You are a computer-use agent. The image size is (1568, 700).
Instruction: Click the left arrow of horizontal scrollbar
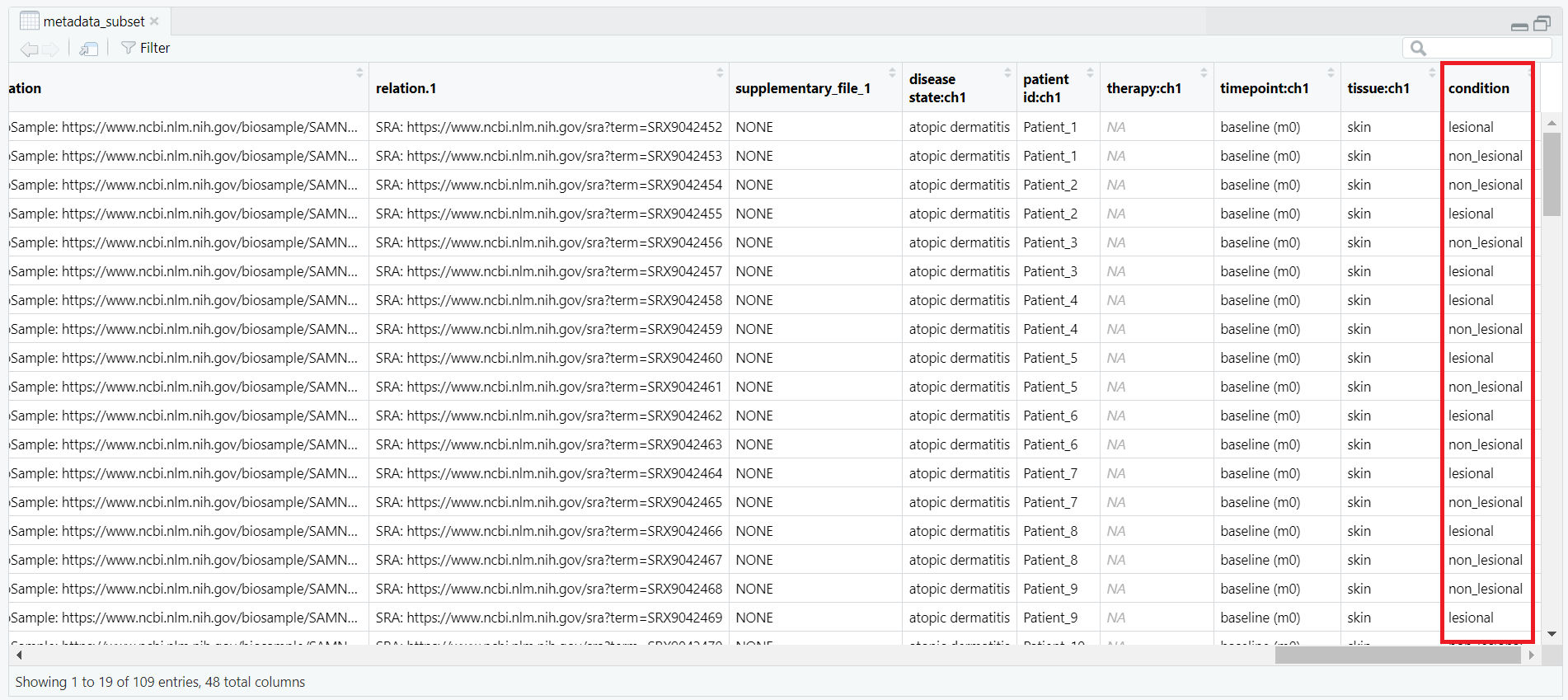pos(19,655)
